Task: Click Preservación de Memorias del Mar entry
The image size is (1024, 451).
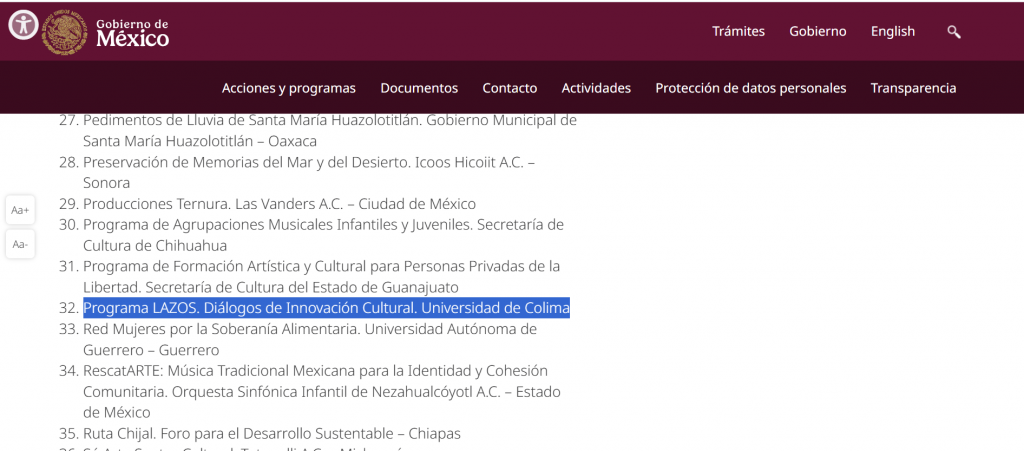Action: tap(308, 162)
